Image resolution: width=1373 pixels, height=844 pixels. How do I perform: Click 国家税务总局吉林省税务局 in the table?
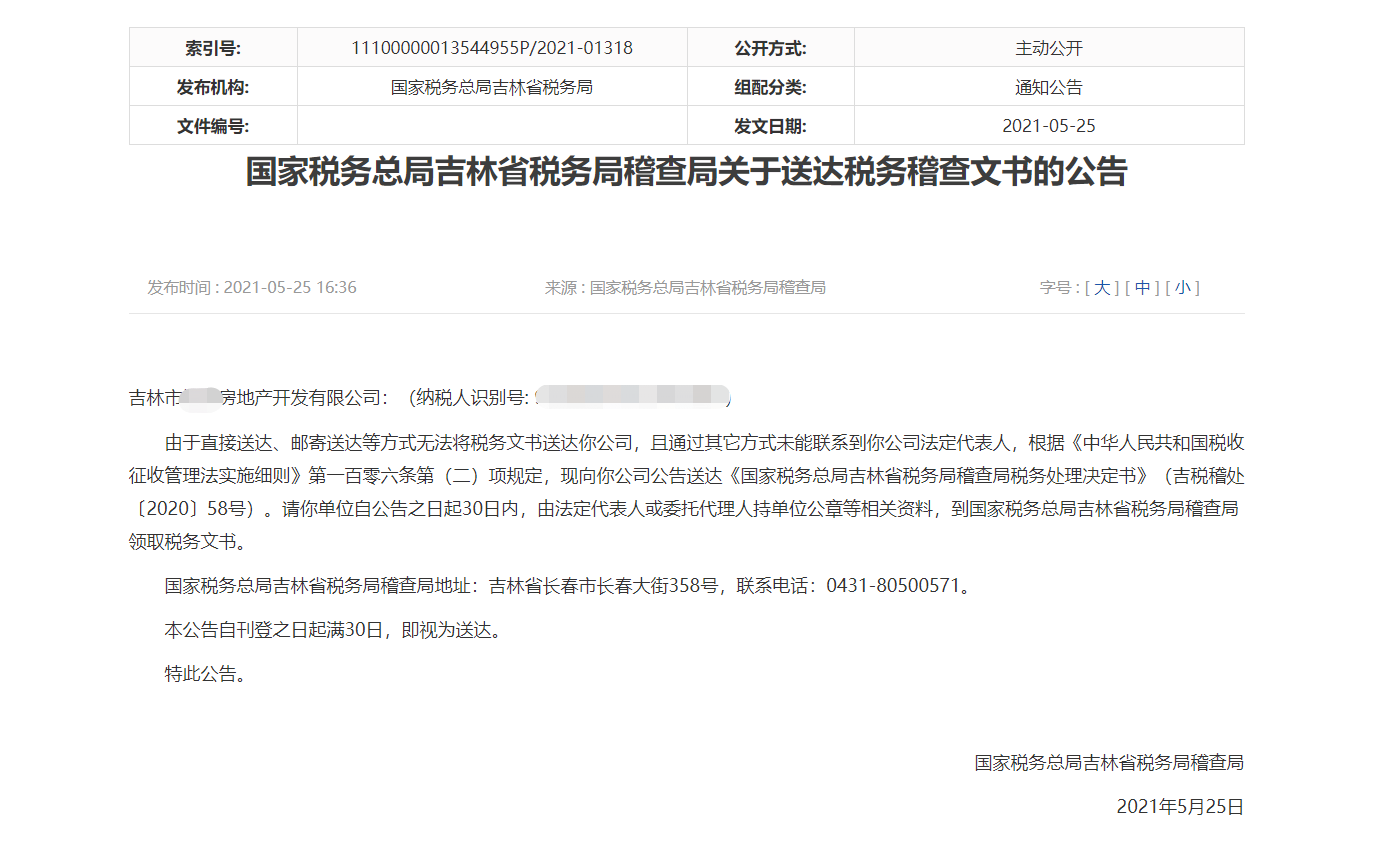[492, 87]
